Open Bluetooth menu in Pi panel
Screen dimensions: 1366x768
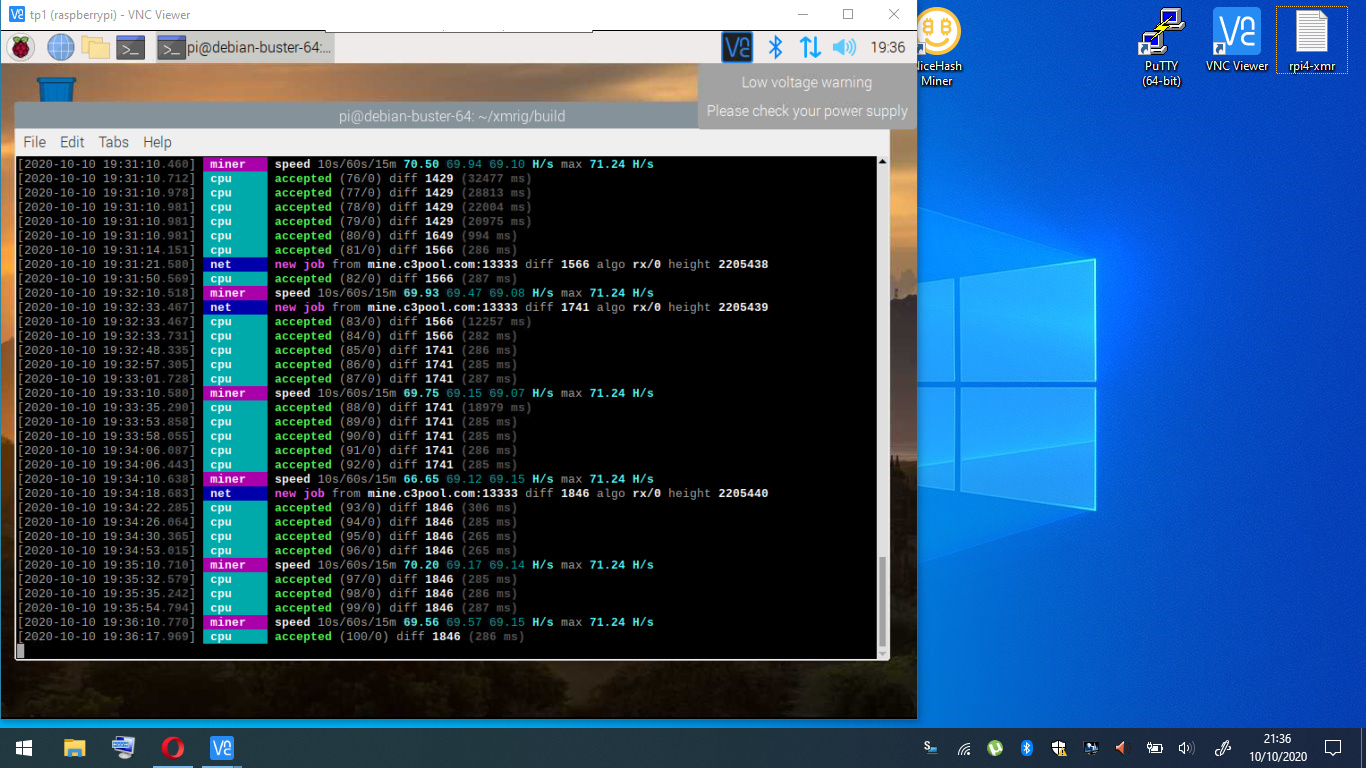(775, 47)
